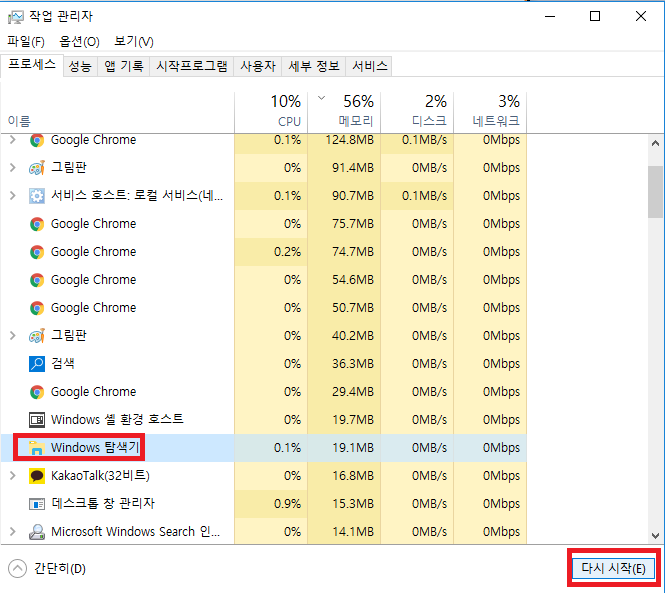Click the 36.3MB memory cell
The image size is (665, 593).
pos(344,364)
